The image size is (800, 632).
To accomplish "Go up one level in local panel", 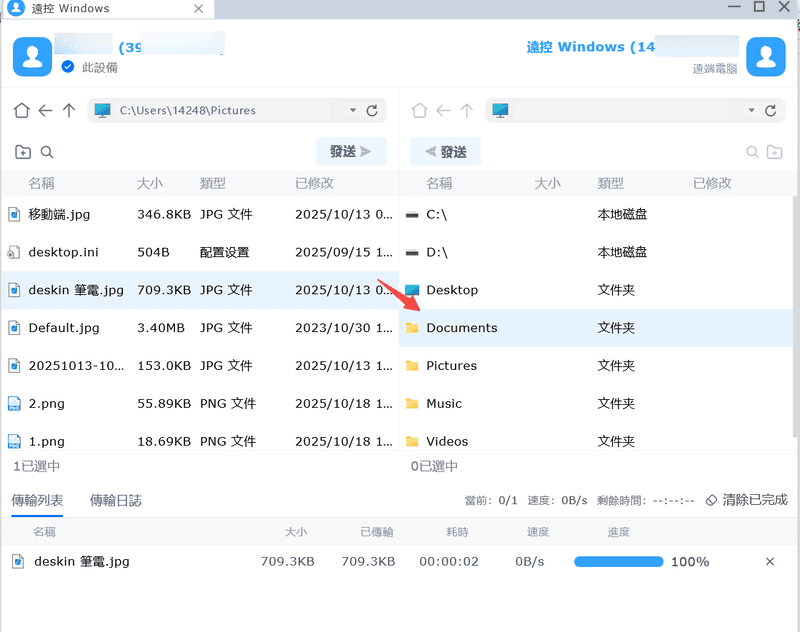I will [69, 110].
